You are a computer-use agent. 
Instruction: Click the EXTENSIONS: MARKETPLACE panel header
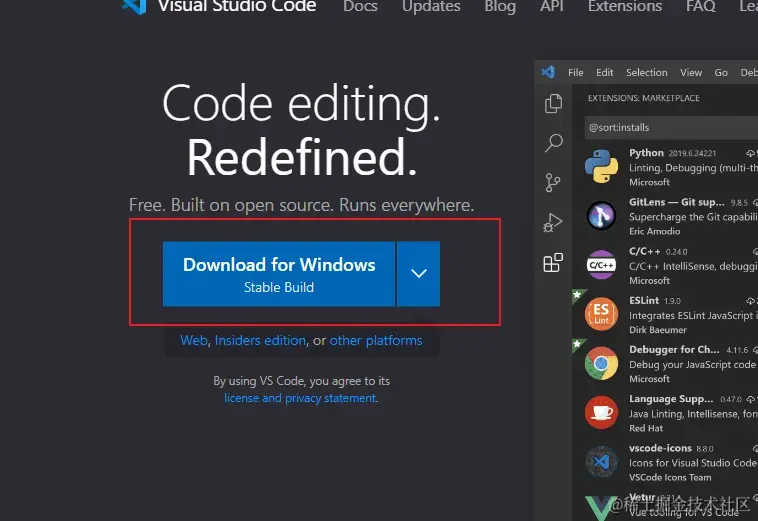coord(643,98)
